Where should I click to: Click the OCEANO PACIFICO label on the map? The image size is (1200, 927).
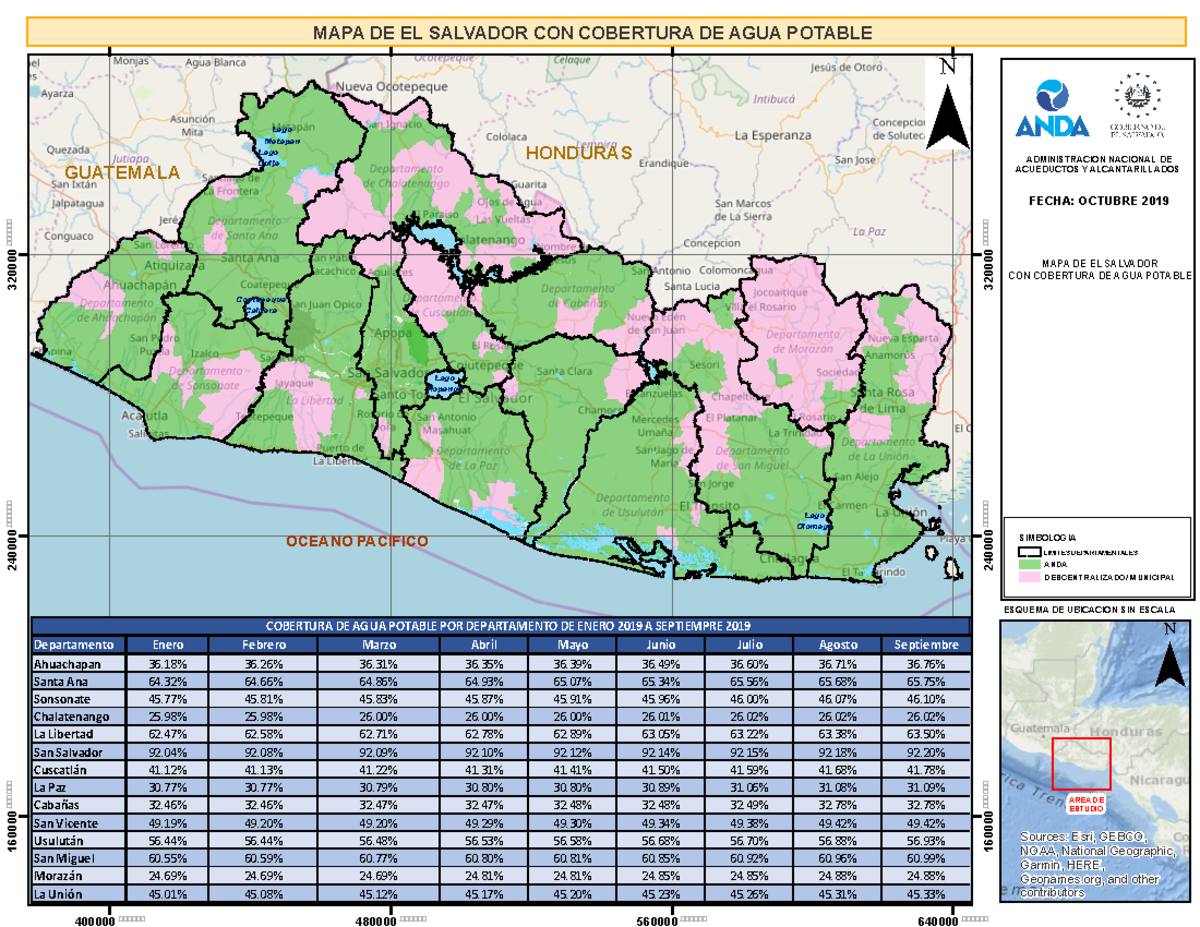358,541
